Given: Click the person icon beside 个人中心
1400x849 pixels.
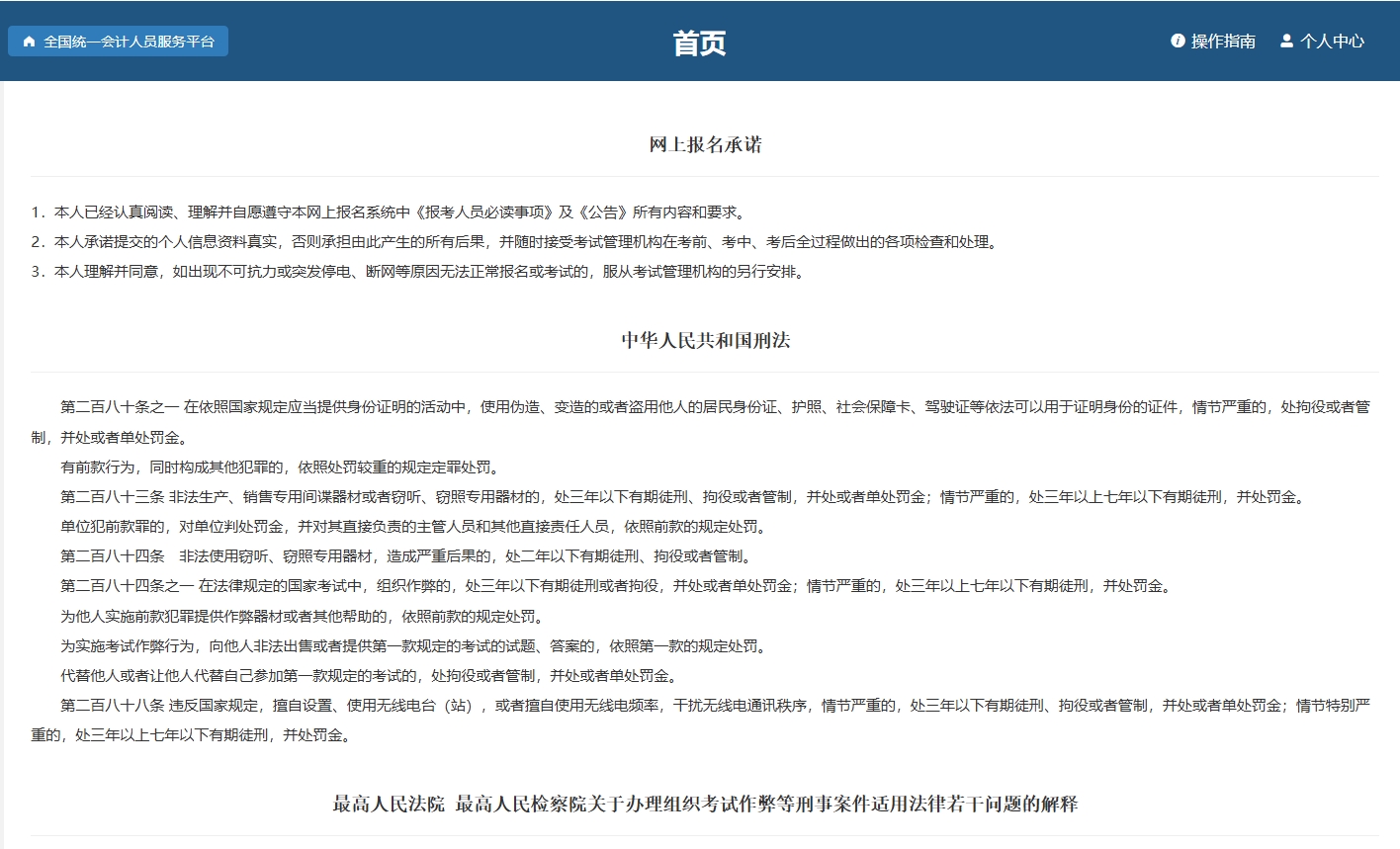Looking at the screenshot, I should click(1285, 41).
